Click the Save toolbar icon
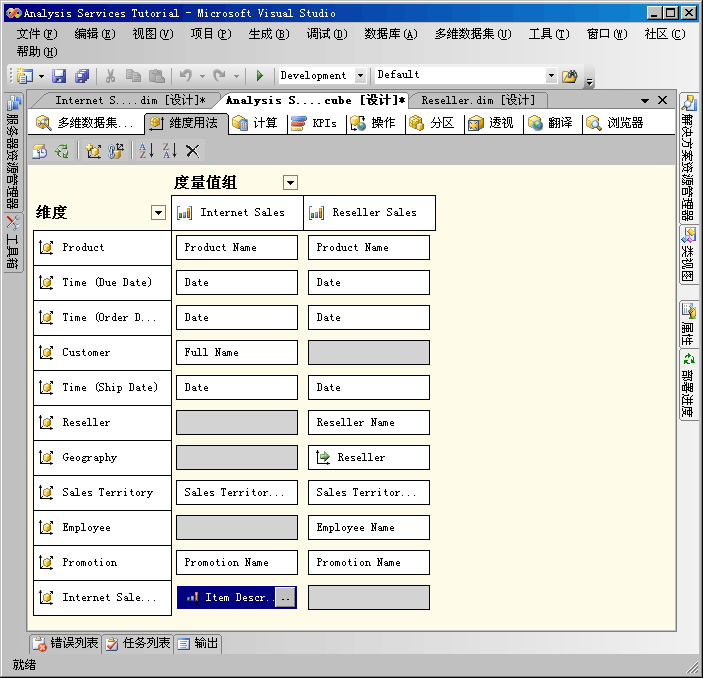This screenshot has height=678, width=703. tap(59, 76)
